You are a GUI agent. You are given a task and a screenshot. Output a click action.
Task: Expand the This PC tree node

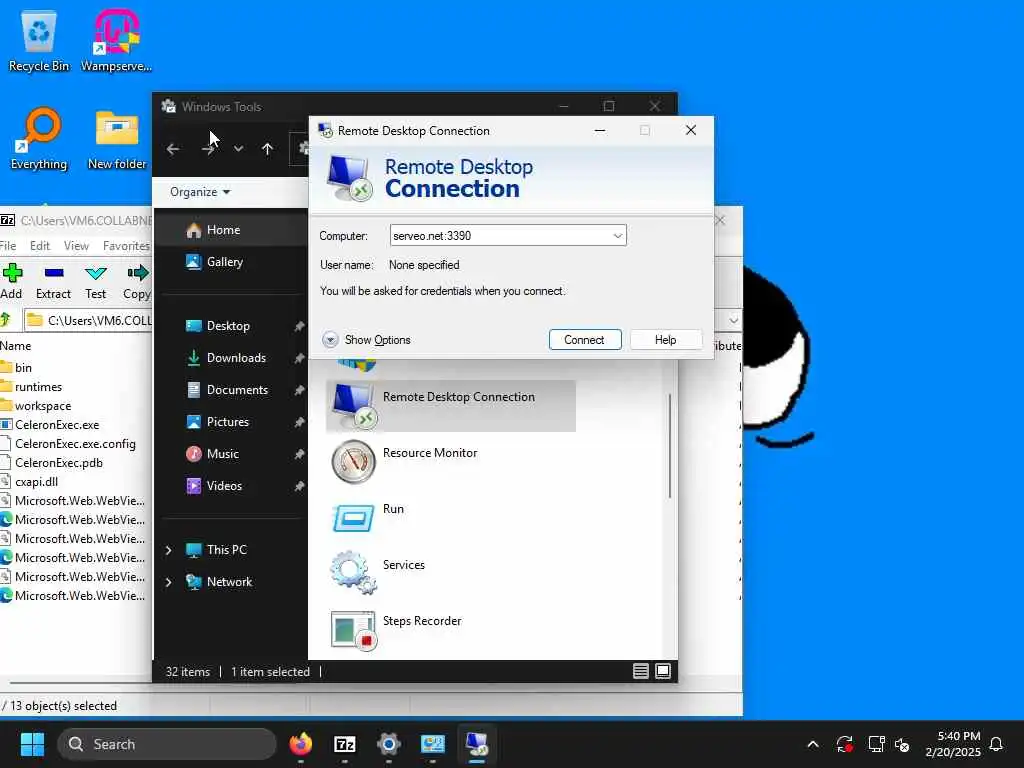(x=168, y=551)
